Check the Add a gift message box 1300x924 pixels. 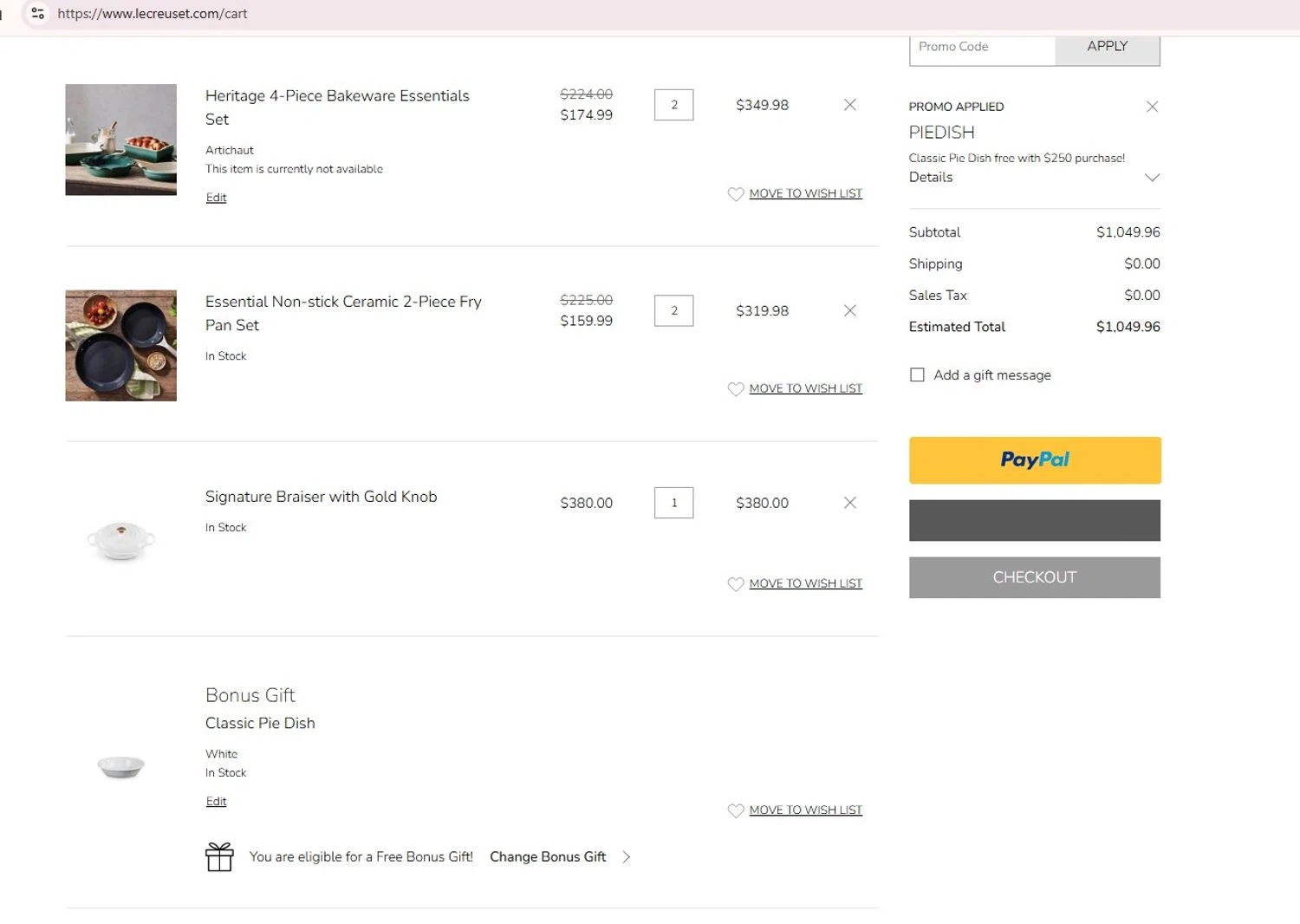pos(917,374)
